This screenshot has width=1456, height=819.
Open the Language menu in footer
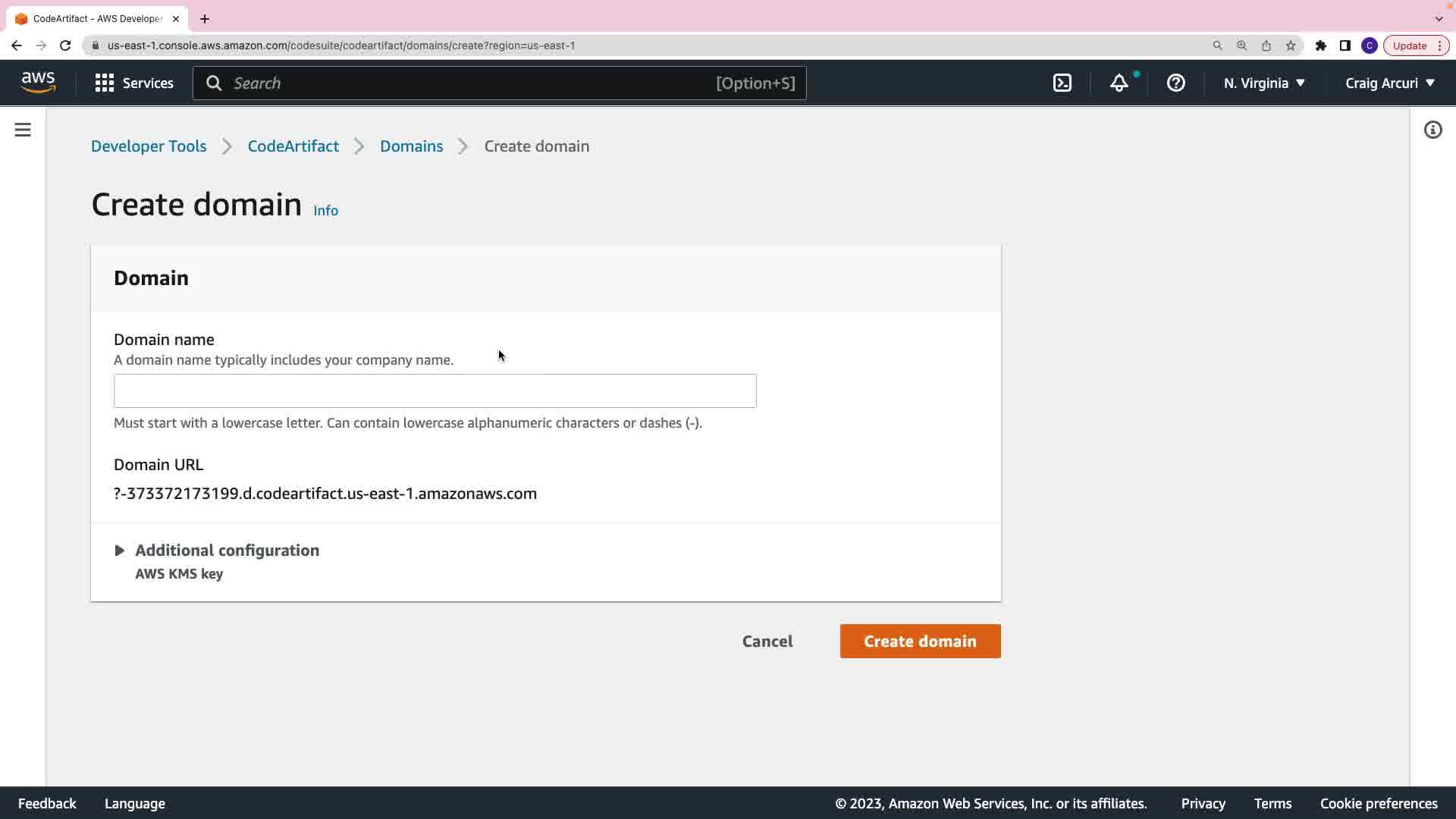[x=134, y=804]
